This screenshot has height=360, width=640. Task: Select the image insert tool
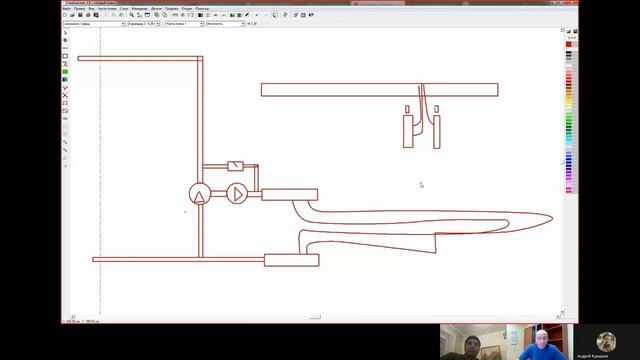click(65, 111)
